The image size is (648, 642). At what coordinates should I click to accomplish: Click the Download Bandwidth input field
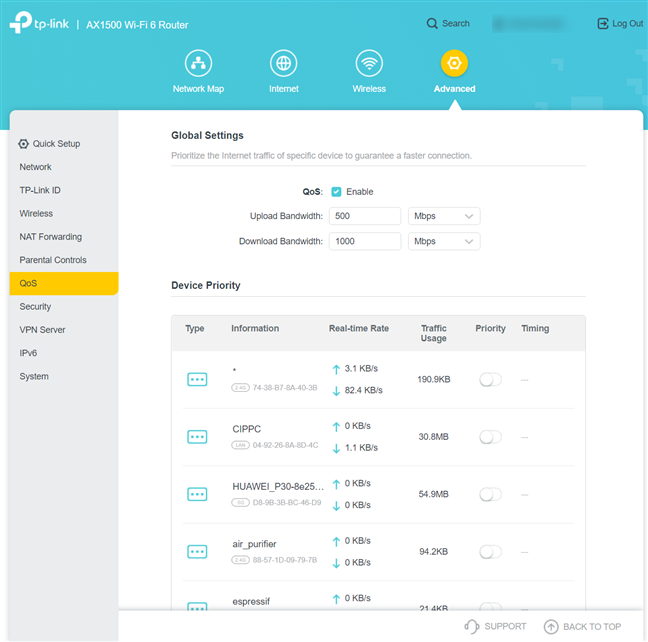(365, 241)
